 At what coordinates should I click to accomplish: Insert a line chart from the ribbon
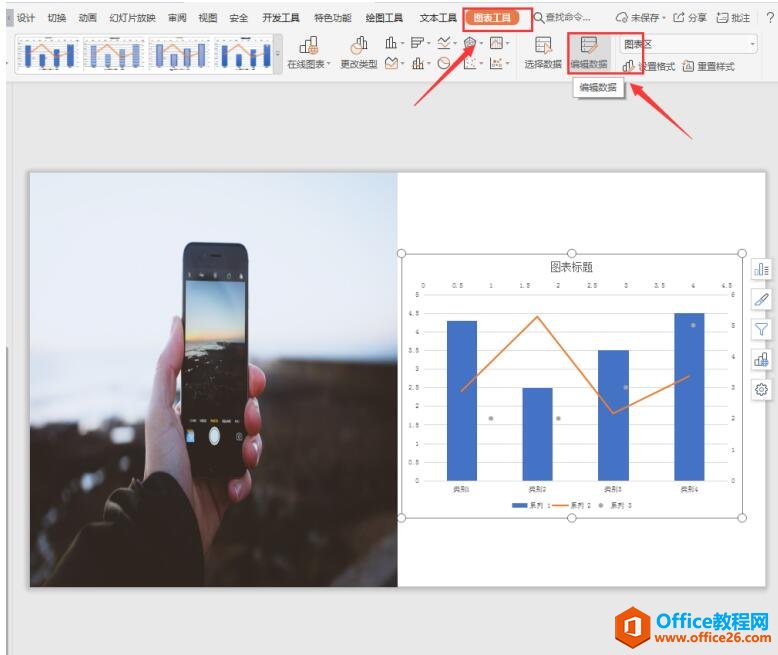tap(444, 43)
